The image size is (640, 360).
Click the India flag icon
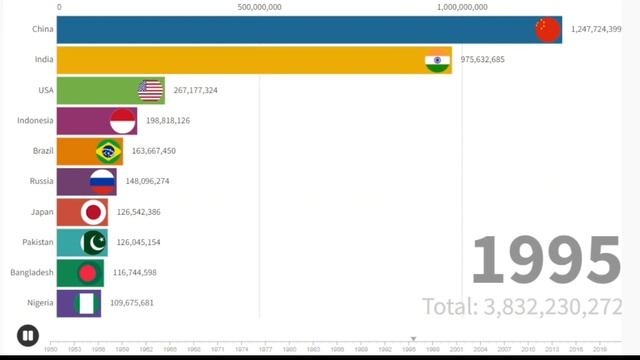click(x=438, y=60)
